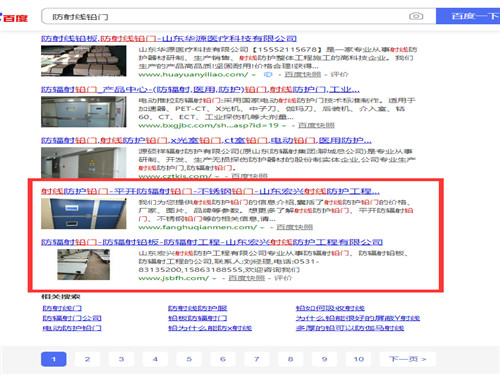Go to results page 9
The width and height of the screenshot is (500, 375).
coord(324,359)
